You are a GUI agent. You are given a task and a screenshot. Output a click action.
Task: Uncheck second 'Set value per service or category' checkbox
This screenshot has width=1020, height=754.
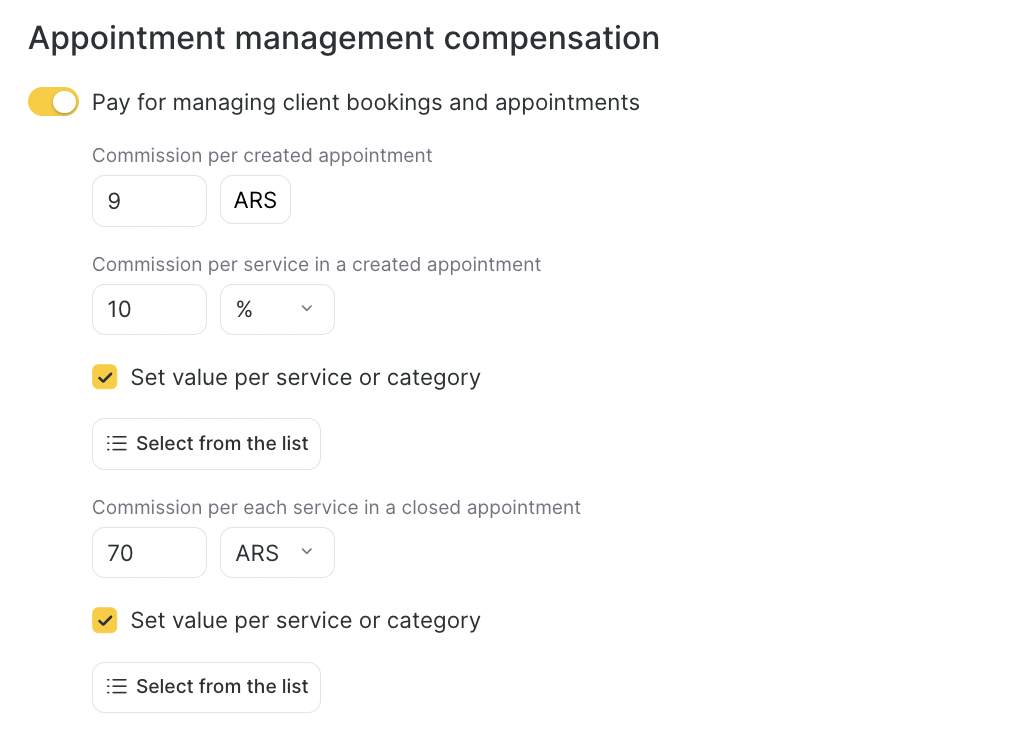point(105,620)
